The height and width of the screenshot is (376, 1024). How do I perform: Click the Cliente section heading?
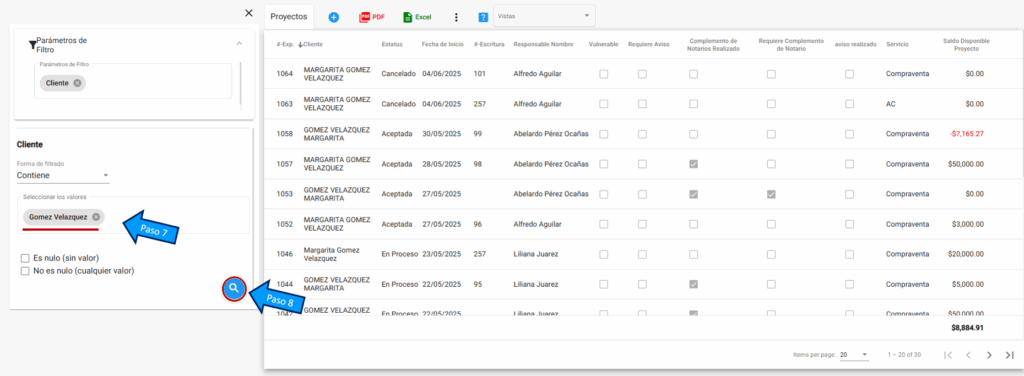click(29, 144)
